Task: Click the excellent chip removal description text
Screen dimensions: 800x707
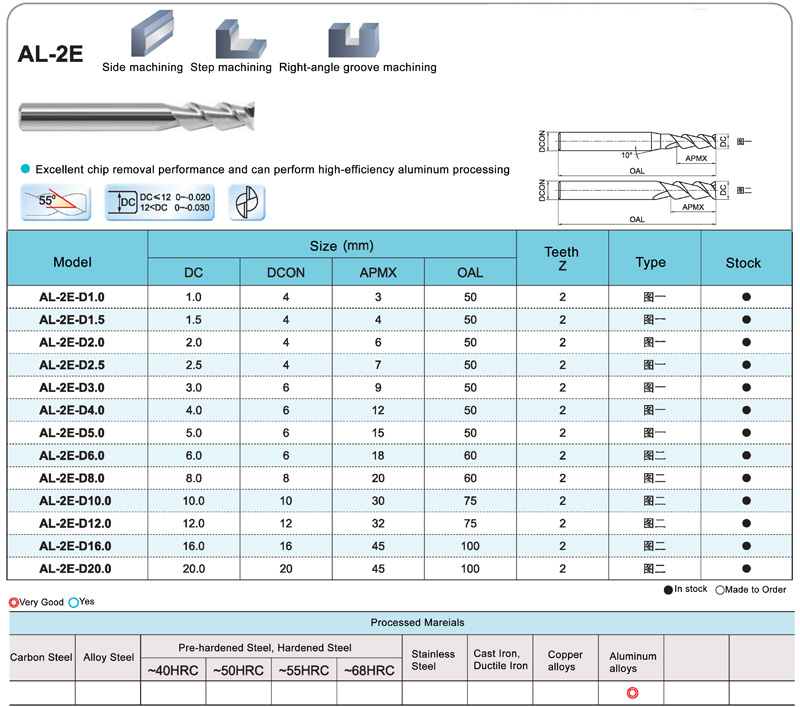Action: 272,169
